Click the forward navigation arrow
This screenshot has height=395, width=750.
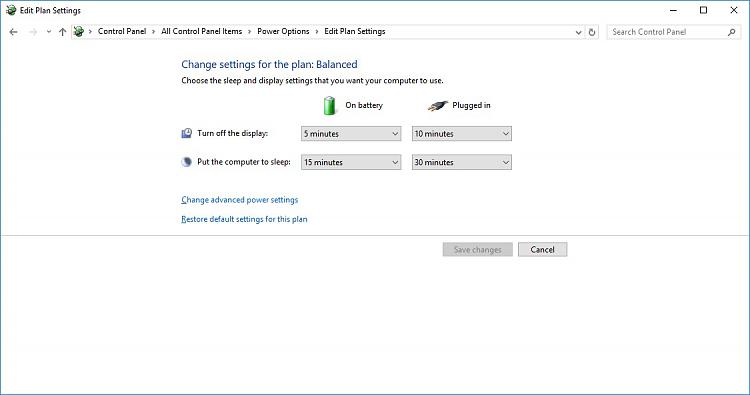33,32
